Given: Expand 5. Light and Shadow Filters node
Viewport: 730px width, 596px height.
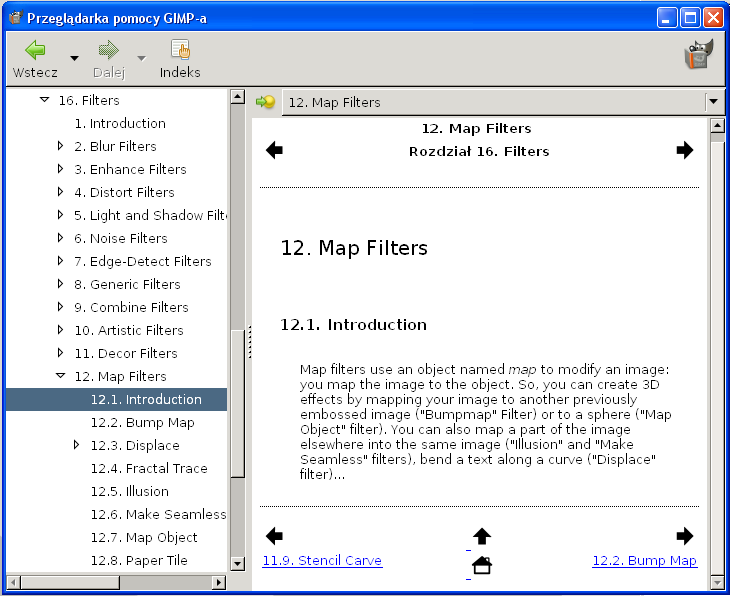Looking at the screenshot, I should 61,215.
